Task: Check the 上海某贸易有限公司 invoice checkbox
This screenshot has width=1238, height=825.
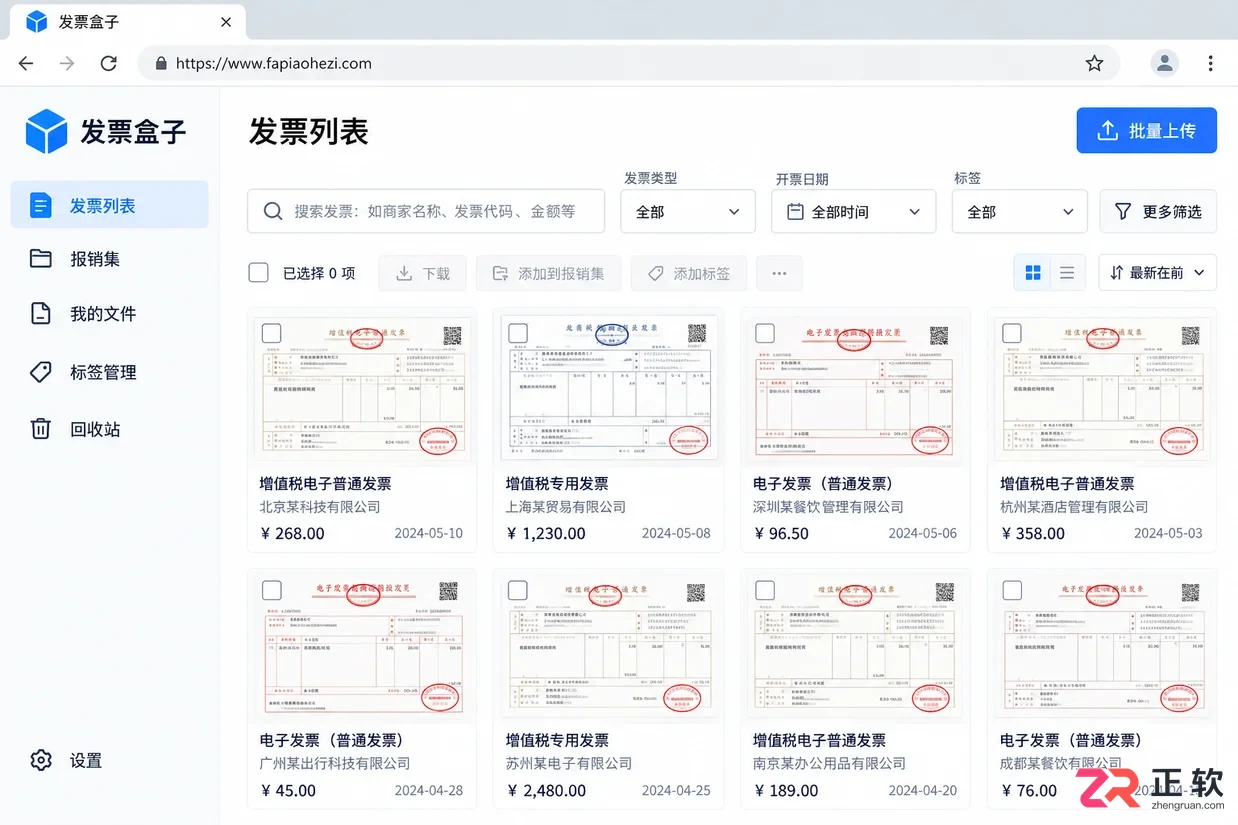Action: click(518, 333)
